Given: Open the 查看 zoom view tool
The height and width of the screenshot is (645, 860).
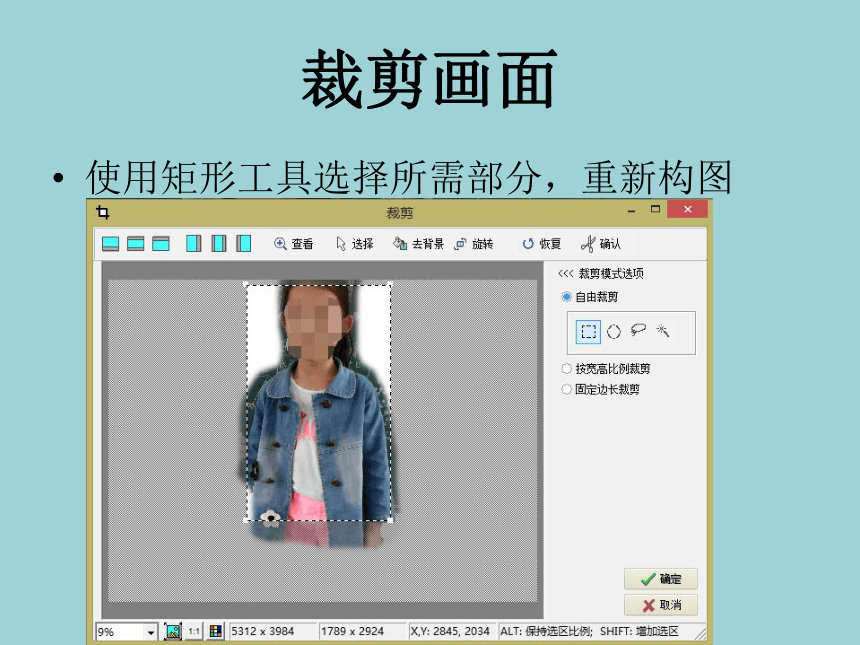Looking at the screenshot, I should (293, 244).
